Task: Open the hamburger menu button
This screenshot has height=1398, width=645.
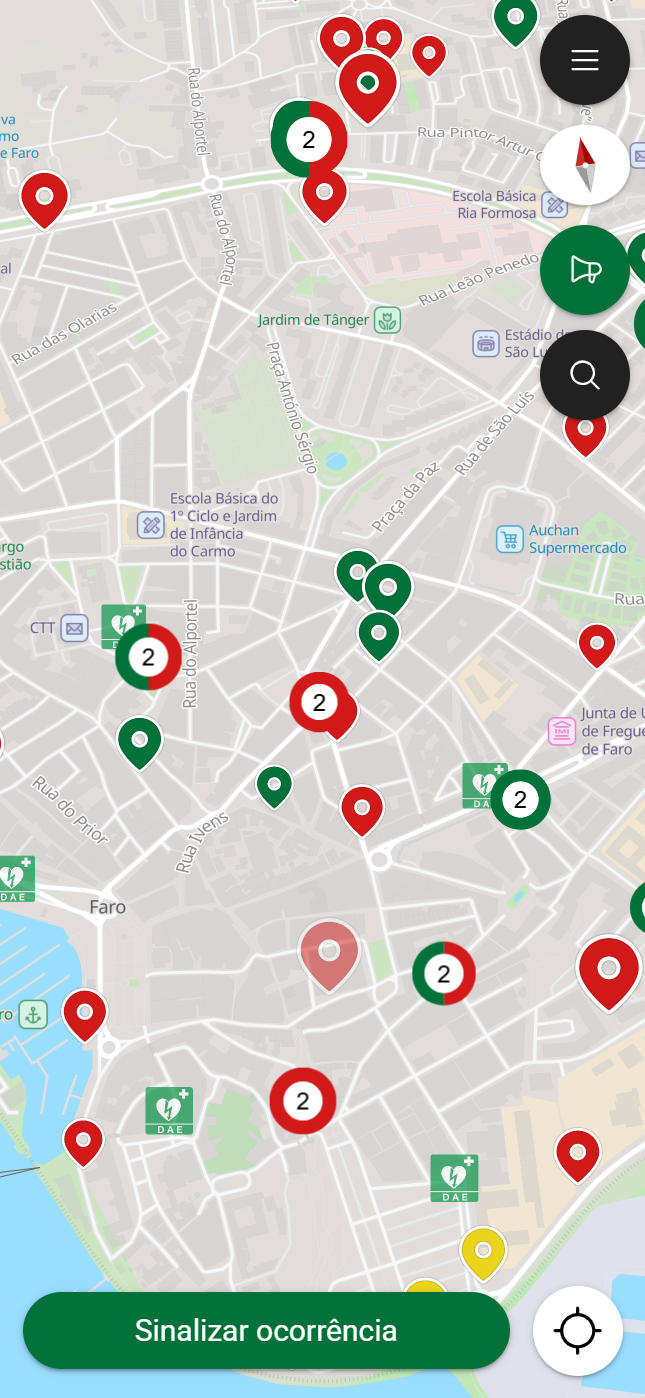Action: (585, 60)
